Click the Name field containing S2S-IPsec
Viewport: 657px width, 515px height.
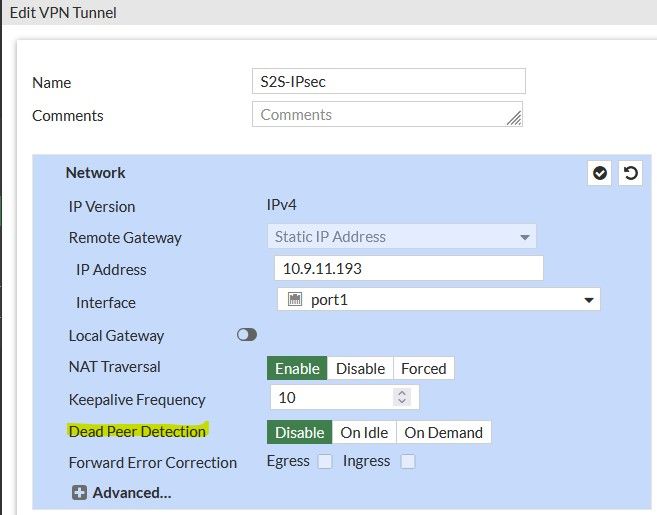coord(388,82)
